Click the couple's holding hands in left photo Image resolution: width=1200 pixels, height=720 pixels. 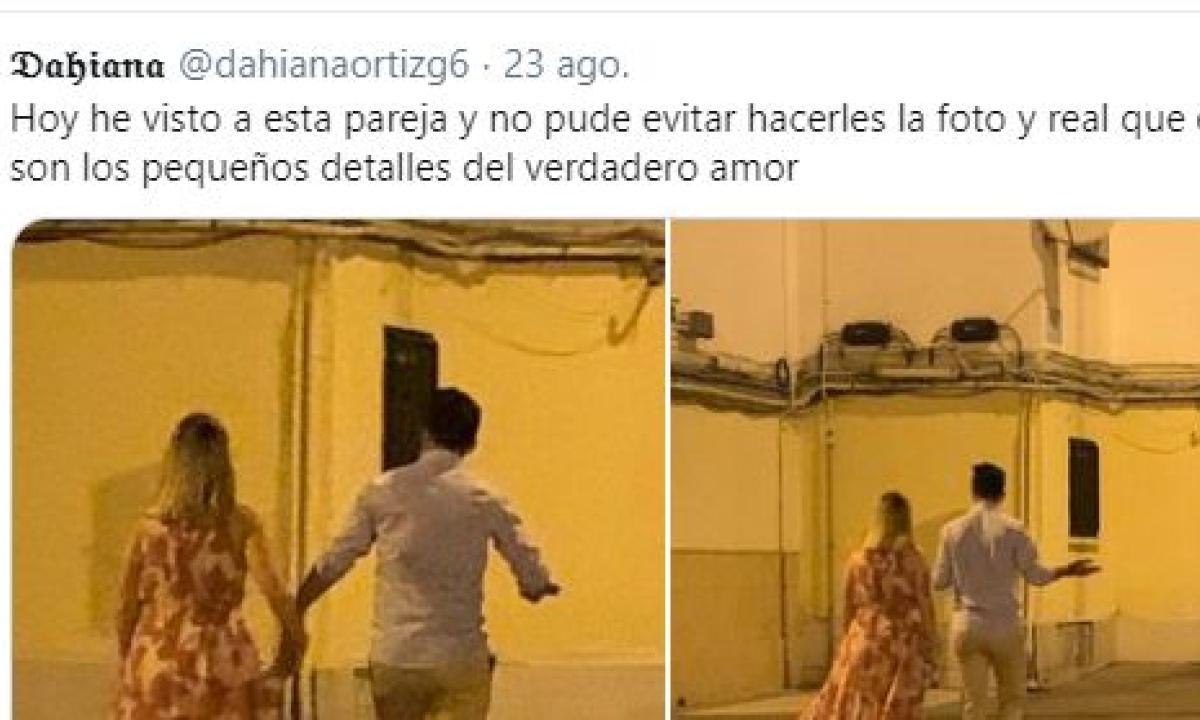coord(289,640)
